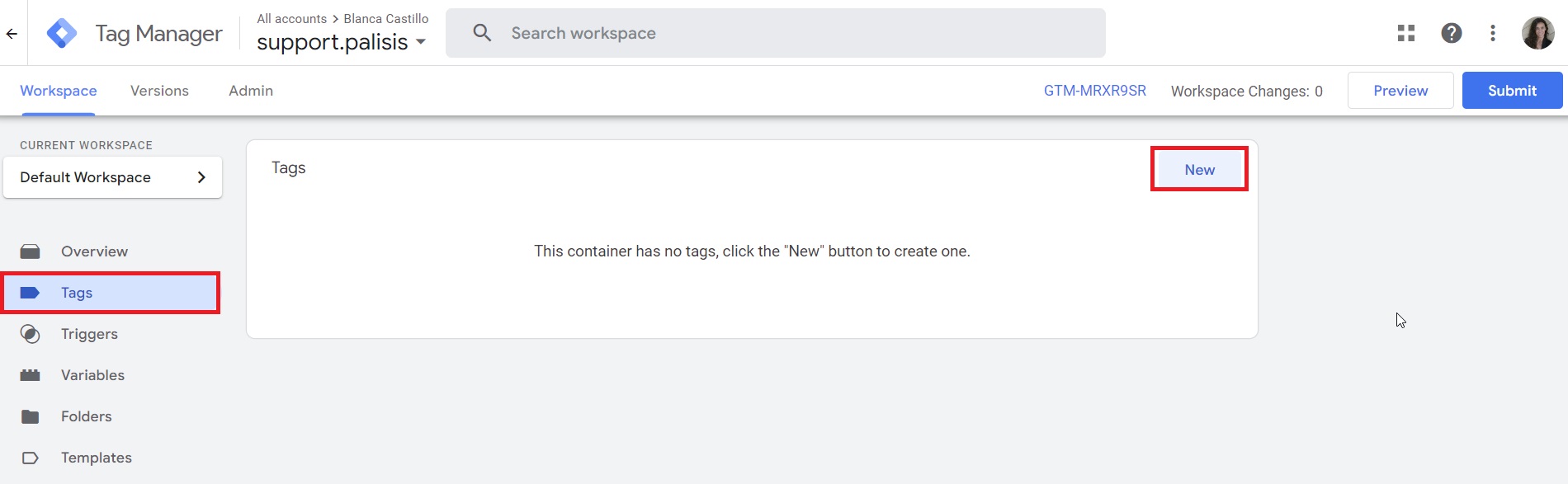Expand the support.palisis container dropdown

point(421,42)
